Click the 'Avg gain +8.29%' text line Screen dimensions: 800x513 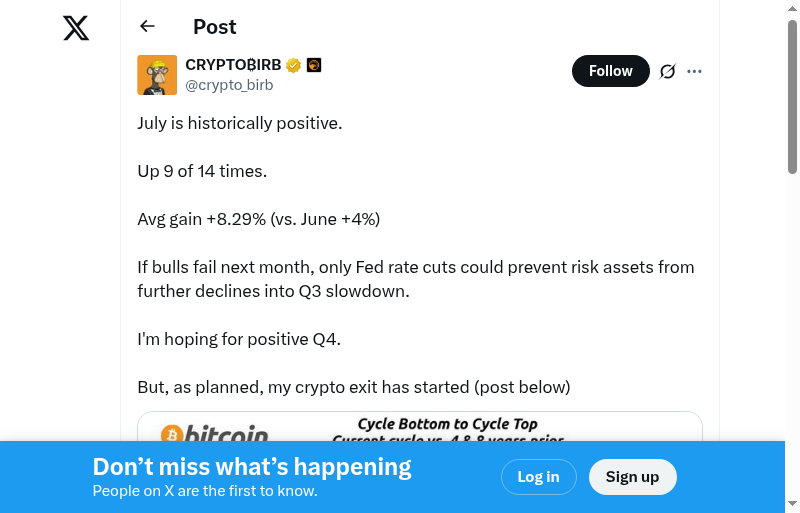258,219
